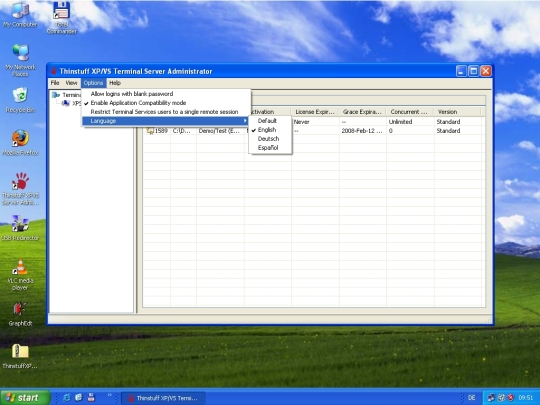Open the File menu

click(x=55, y=83)
